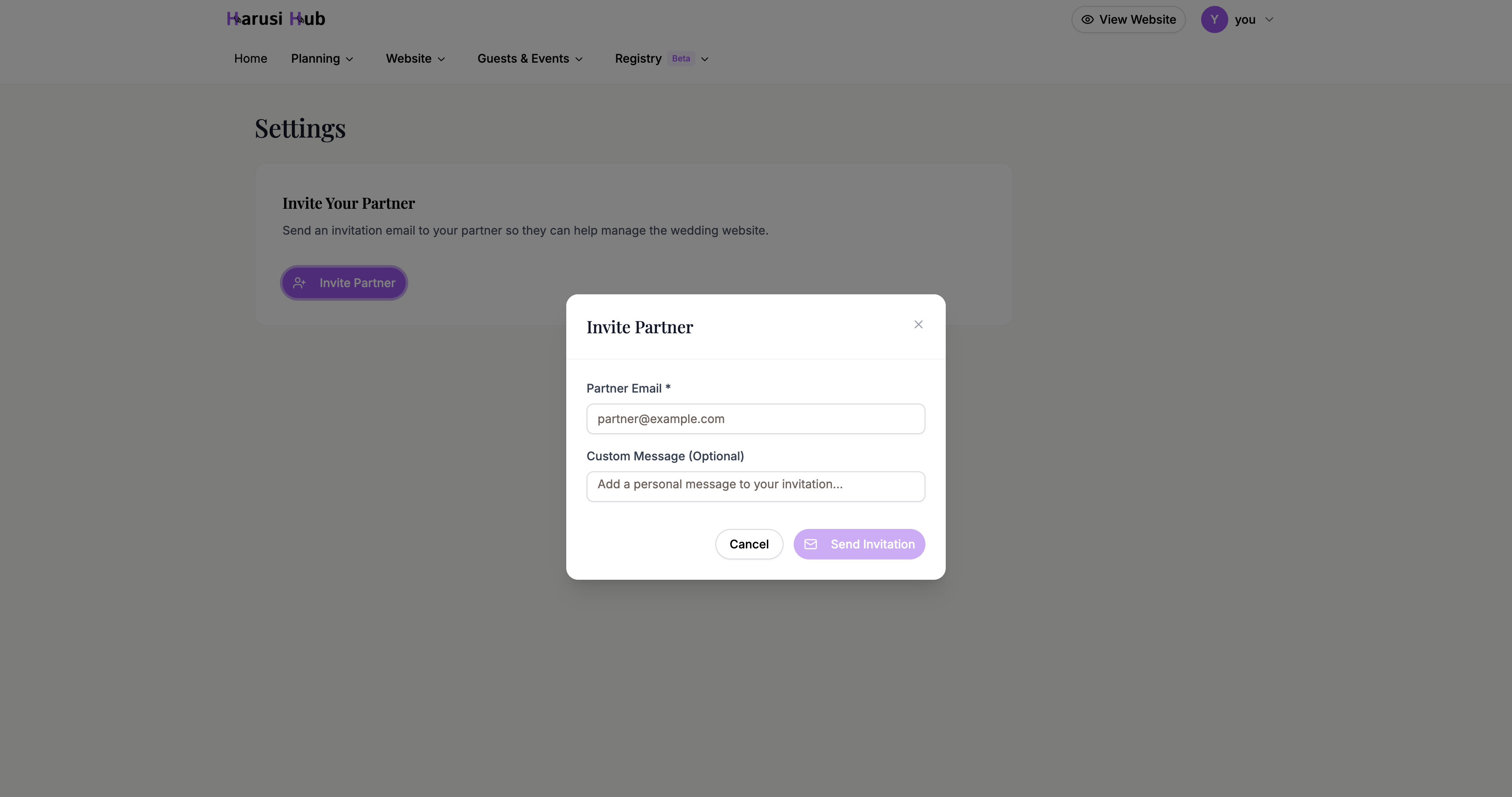Open View Website

point(1128,19)
